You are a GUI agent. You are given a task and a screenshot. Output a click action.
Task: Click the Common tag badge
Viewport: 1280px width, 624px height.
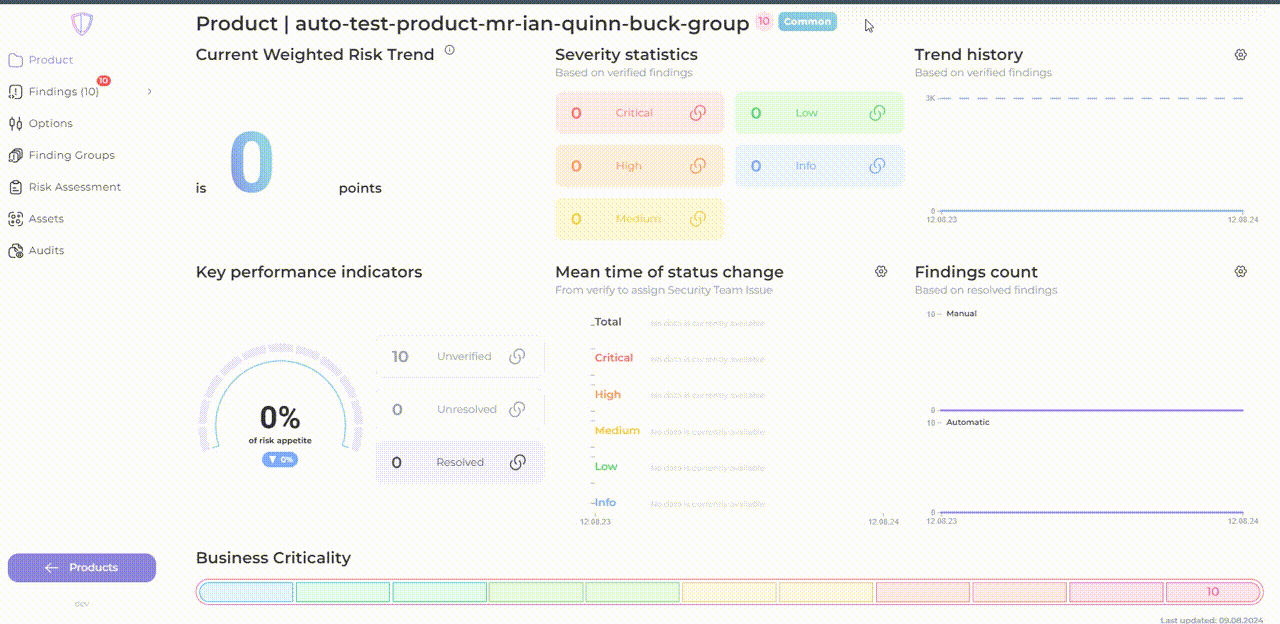(x=807, y=22)
